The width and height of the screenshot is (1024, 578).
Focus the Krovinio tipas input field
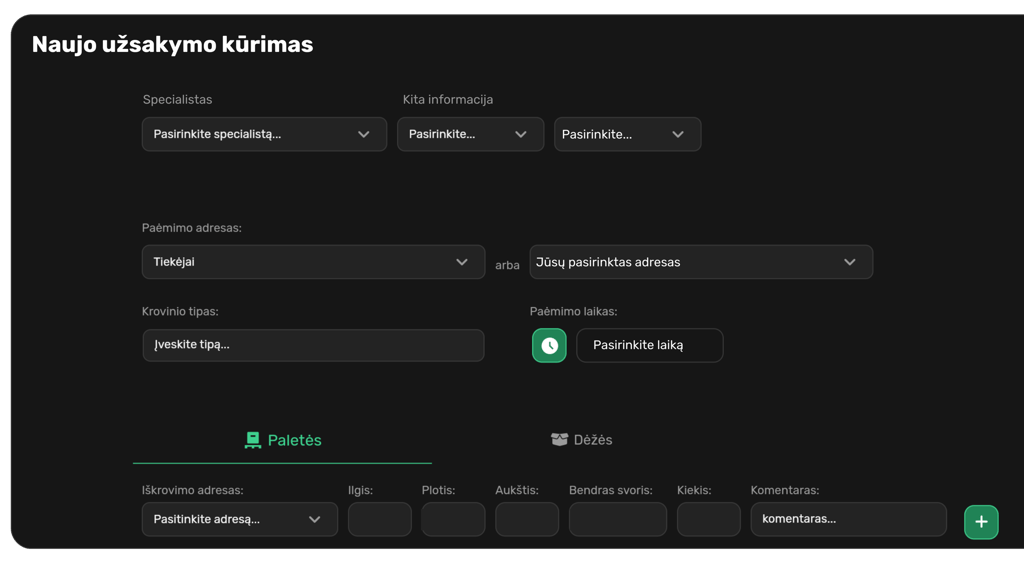click(x=313, y=346)
